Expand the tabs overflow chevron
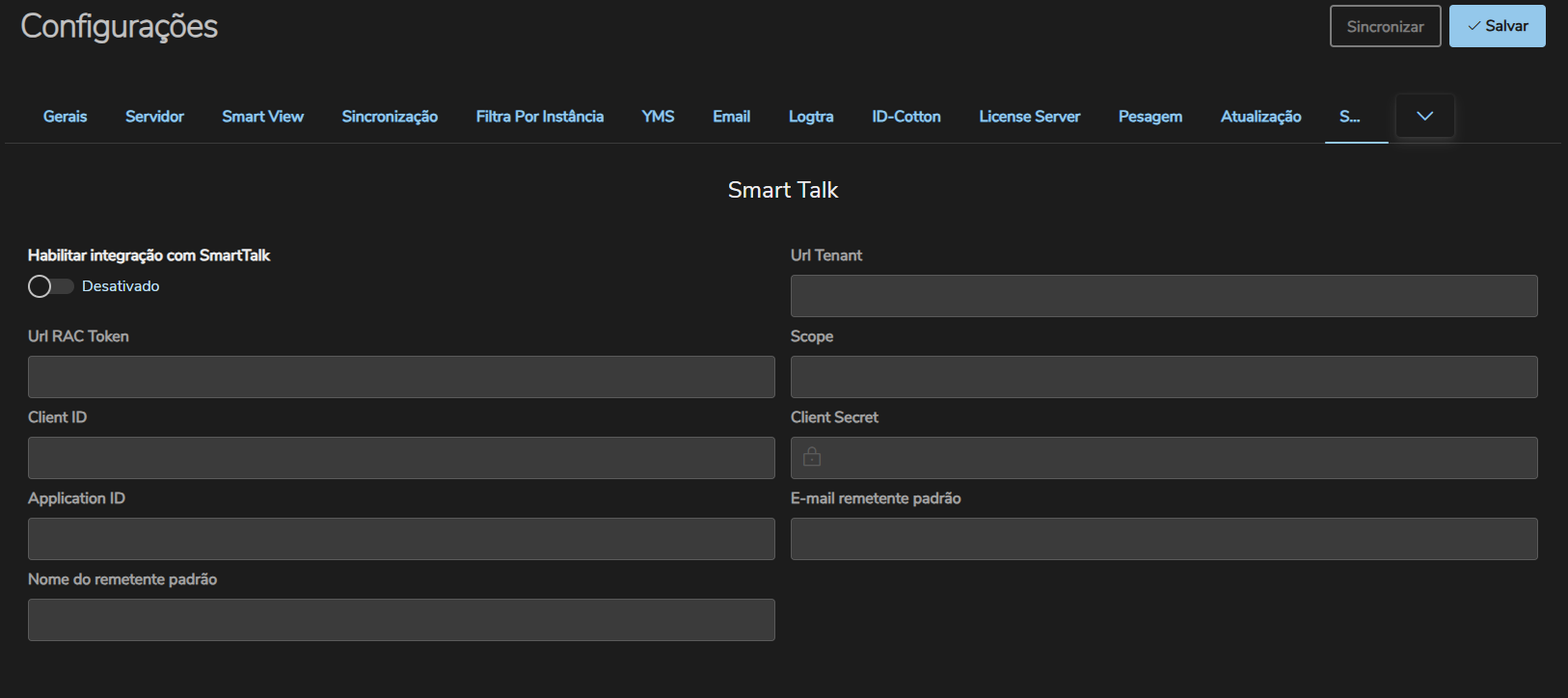This screenshot has height=698, width=1568. point(1424,116)
